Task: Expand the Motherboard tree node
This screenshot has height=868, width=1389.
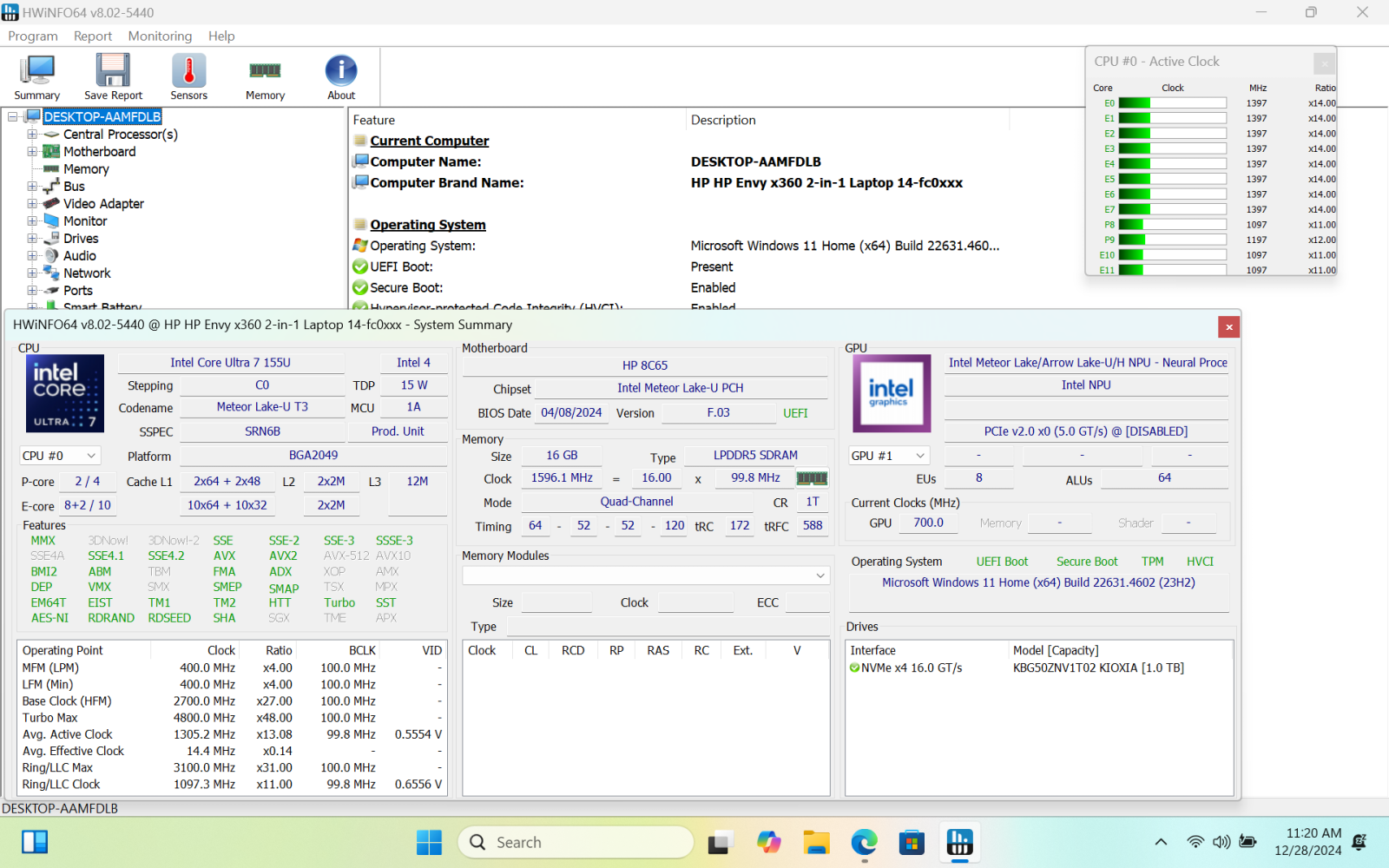Action: [32, 152]
